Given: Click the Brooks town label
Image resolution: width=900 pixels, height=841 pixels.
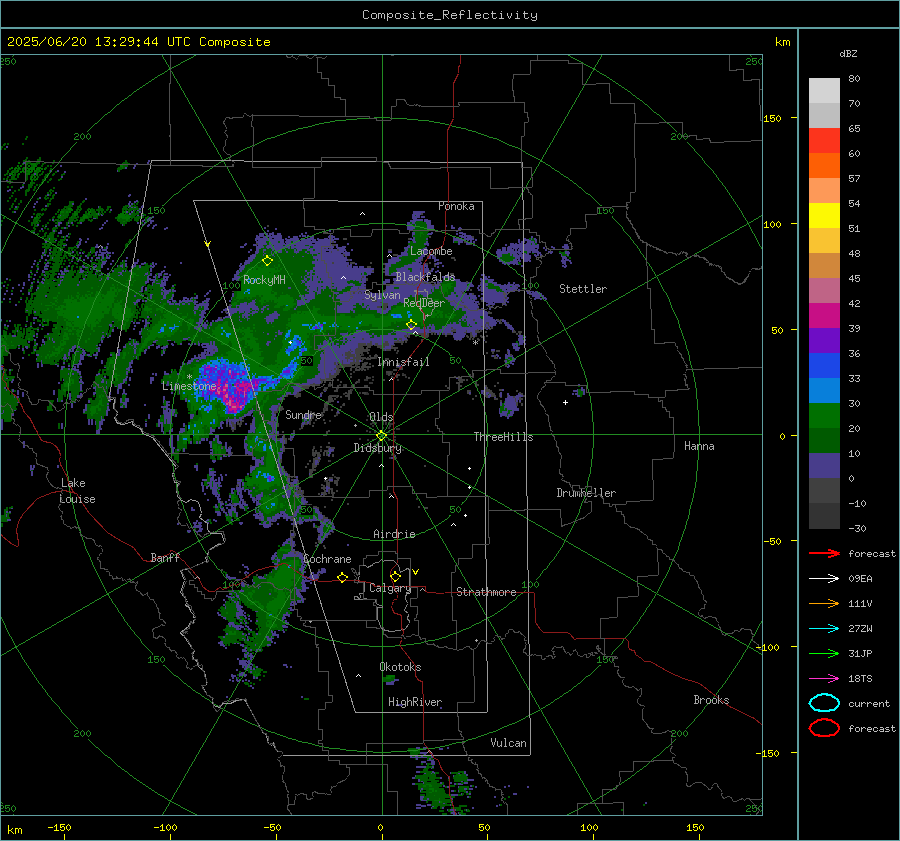Looking at the screenshot, I should click(711, 700).
